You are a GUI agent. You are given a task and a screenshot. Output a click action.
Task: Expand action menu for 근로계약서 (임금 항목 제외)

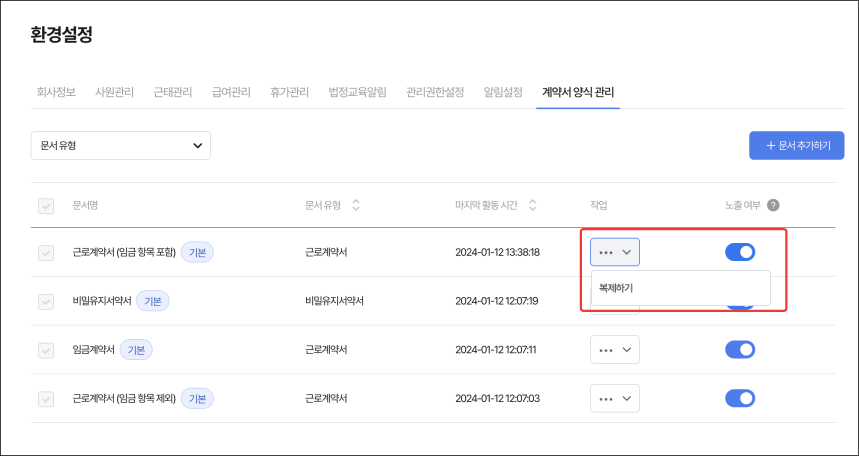tap(614, 398)
